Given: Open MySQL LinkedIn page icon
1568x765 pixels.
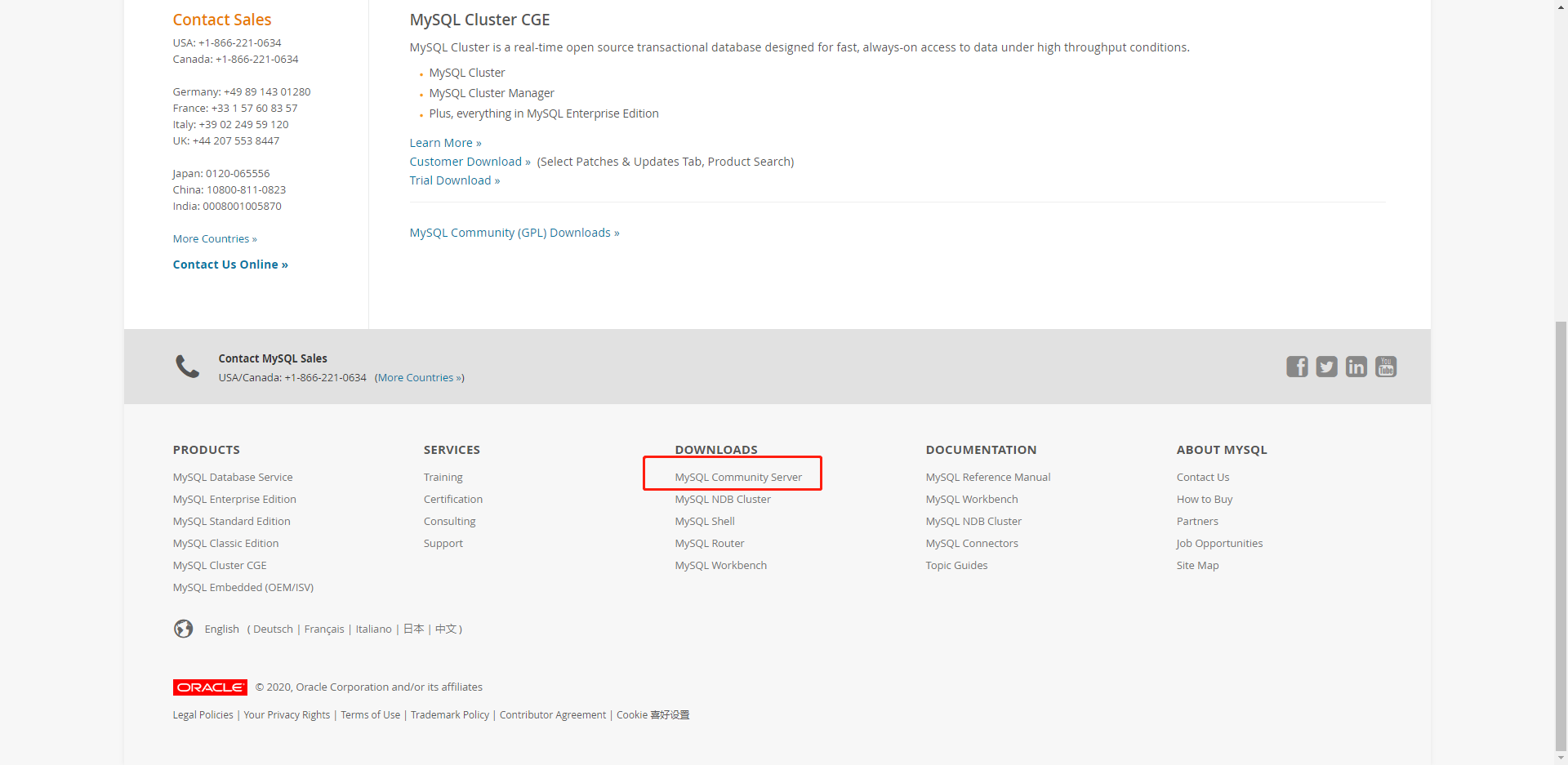Looking at the screenshot, I should point(1356,367).
